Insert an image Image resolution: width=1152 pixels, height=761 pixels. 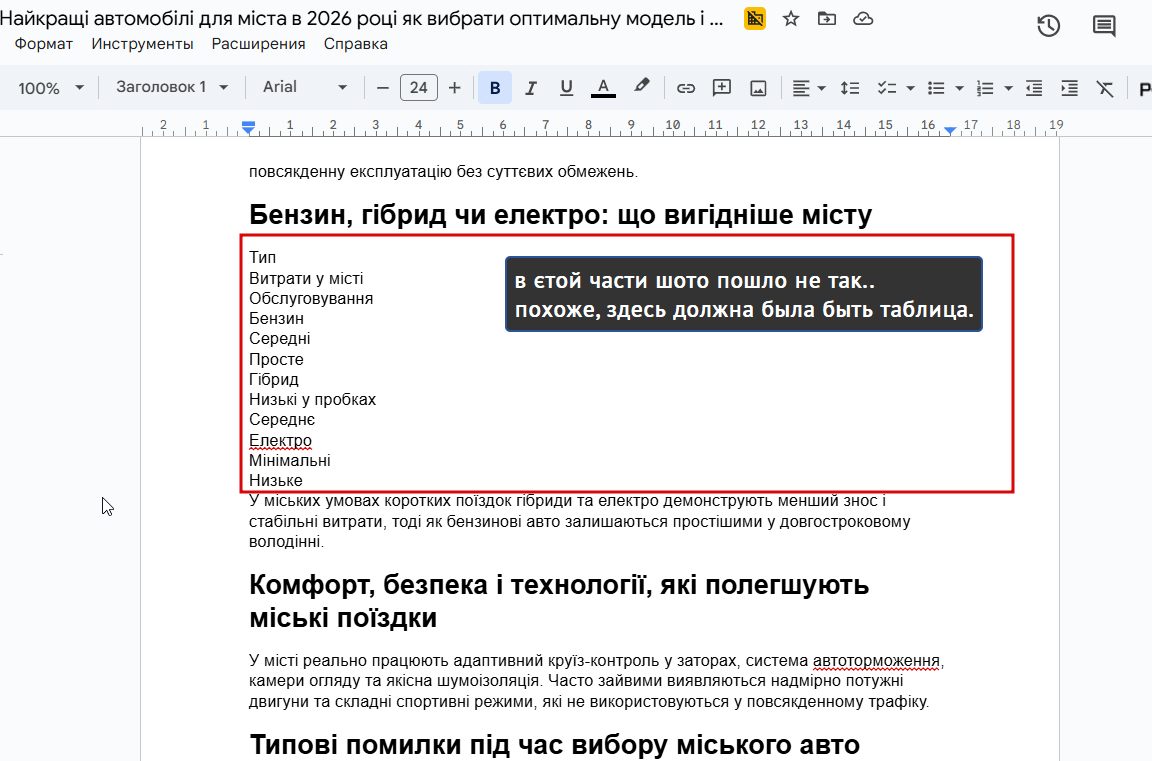tap(758, 88)
